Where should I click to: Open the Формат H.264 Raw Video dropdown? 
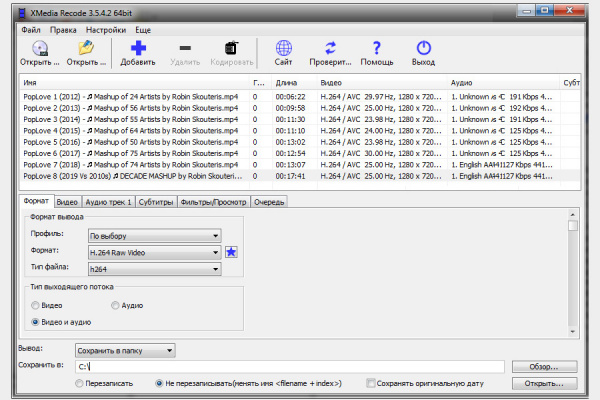pyautogui.click(x=155, y=253)
